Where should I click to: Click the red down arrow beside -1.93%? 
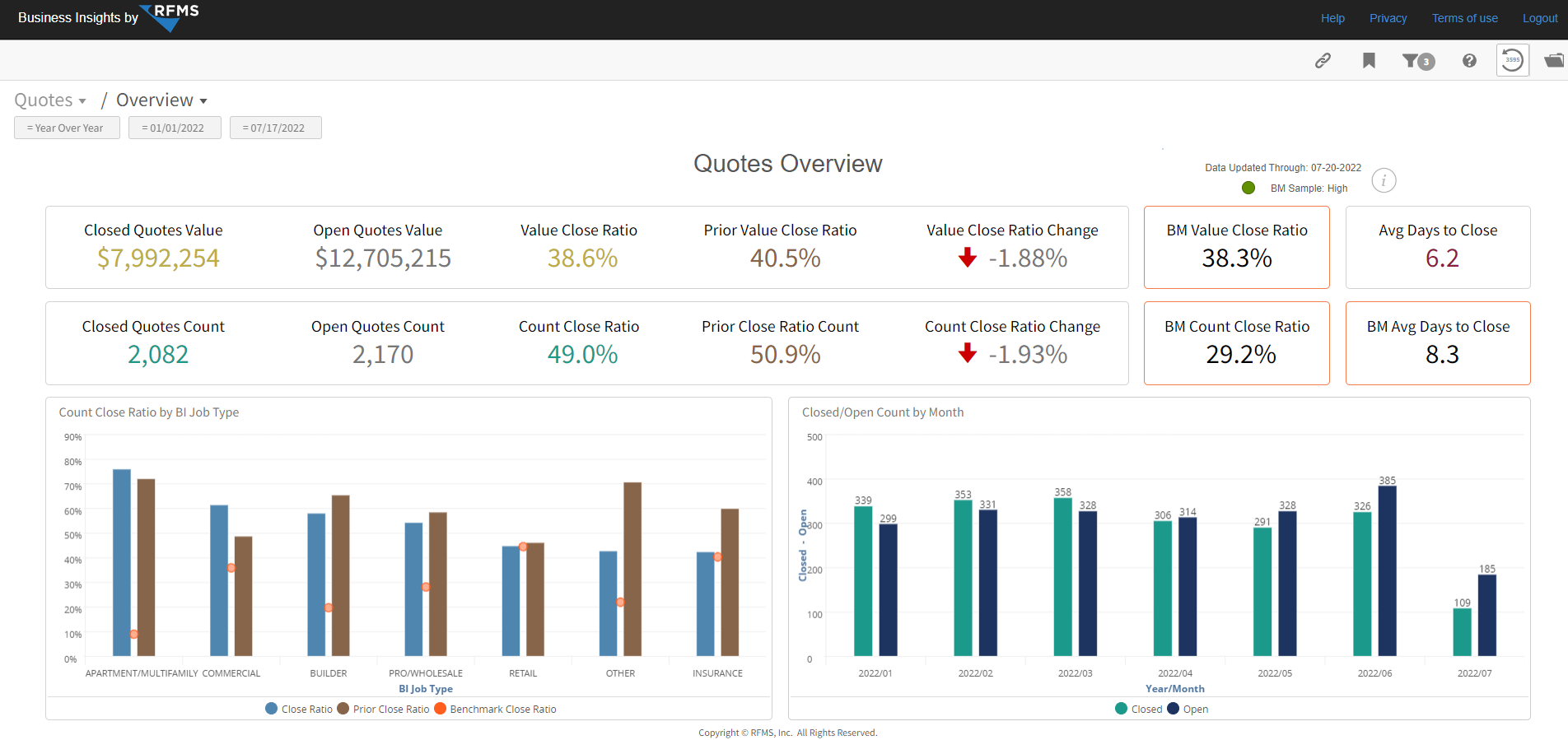tap(968, 354)
